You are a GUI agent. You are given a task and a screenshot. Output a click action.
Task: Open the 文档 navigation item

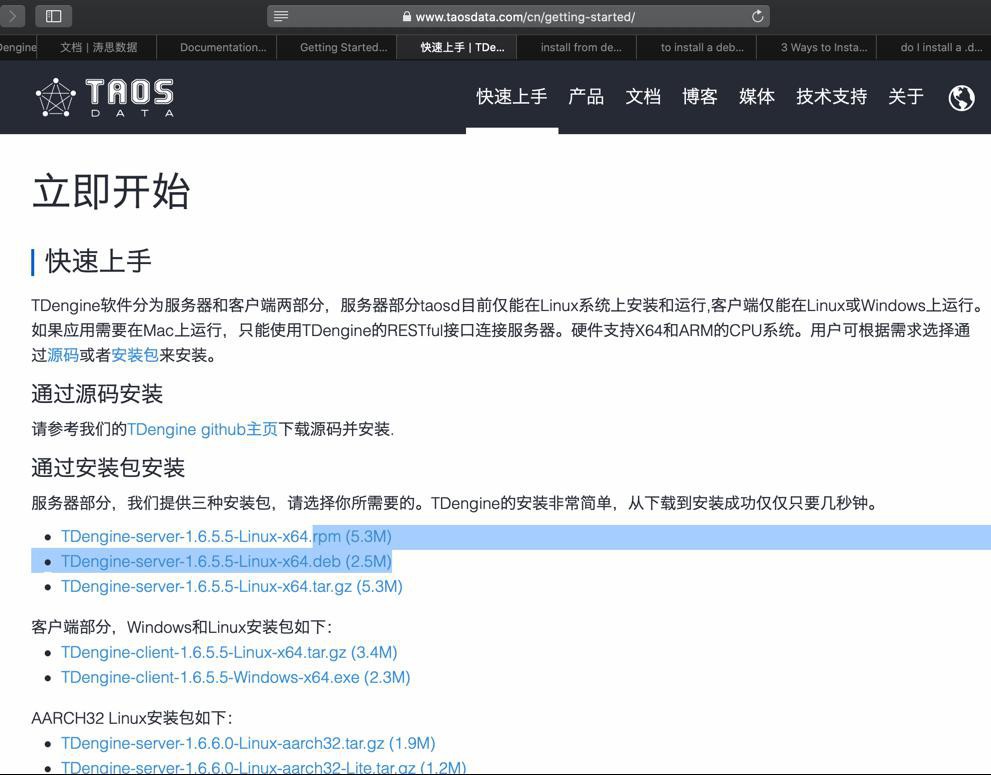643,97
